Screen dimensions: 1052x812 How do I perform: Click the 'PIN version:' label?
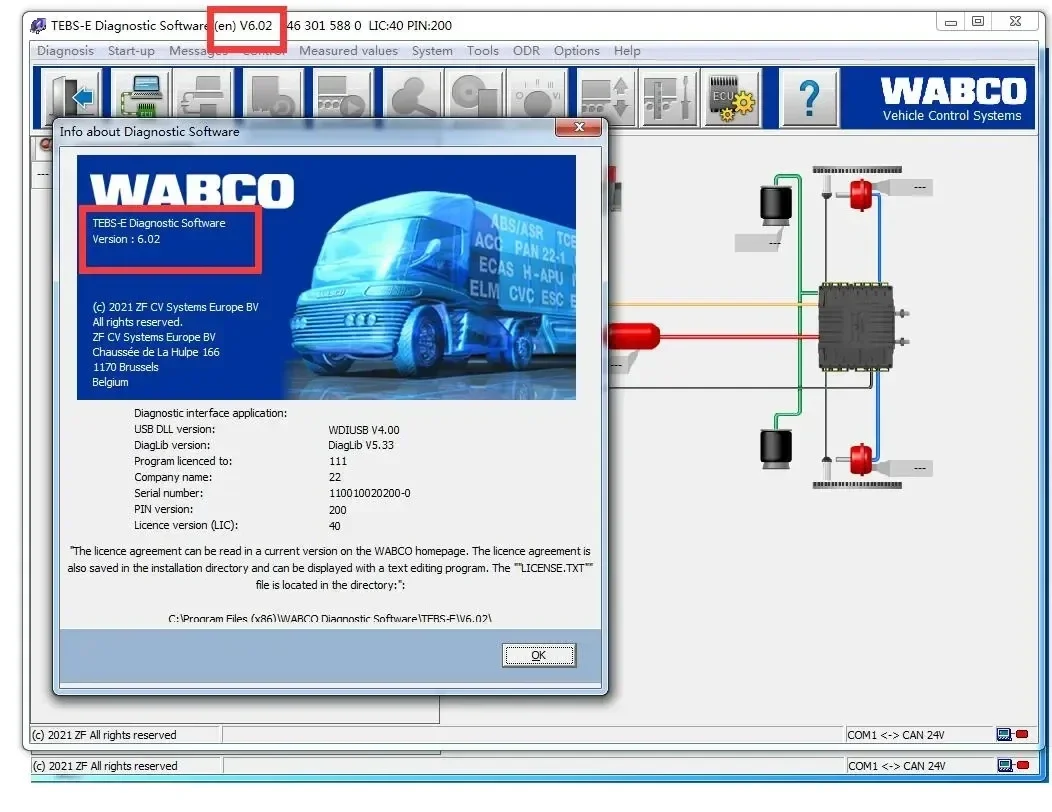(x=164, y=509)
